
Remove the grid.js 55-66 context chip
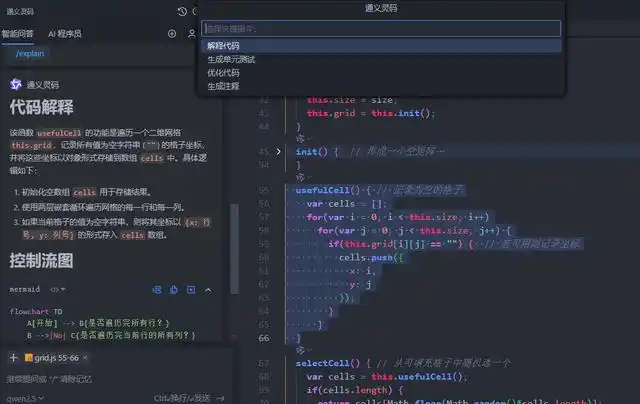tap(85, 358)
